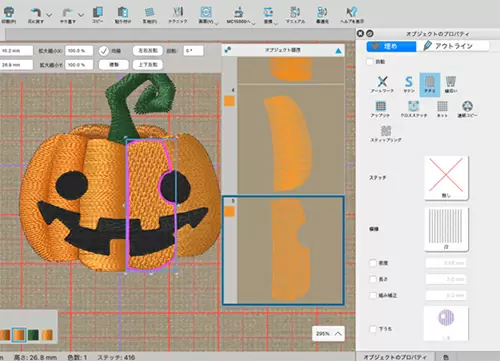The height and width of the screenshot is (361, 500).
Task: Click the アップリケ fill icon
Action: 380,109
